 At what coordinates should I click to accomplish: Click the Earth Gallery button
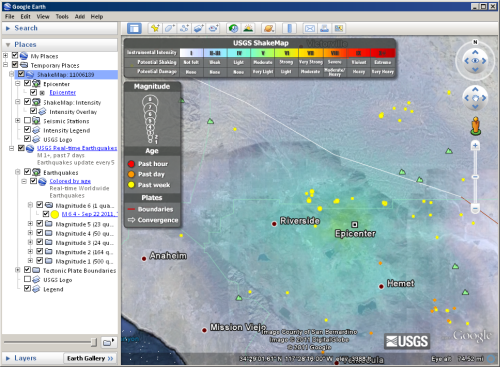click(90, 358)
